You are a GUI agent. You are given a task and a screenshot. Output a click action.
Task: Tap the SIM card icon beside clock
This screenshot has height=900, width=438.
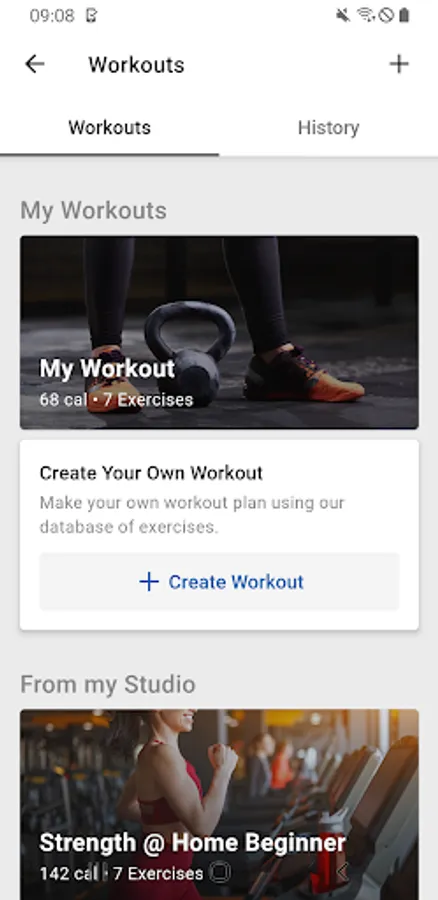coord(91,15)
